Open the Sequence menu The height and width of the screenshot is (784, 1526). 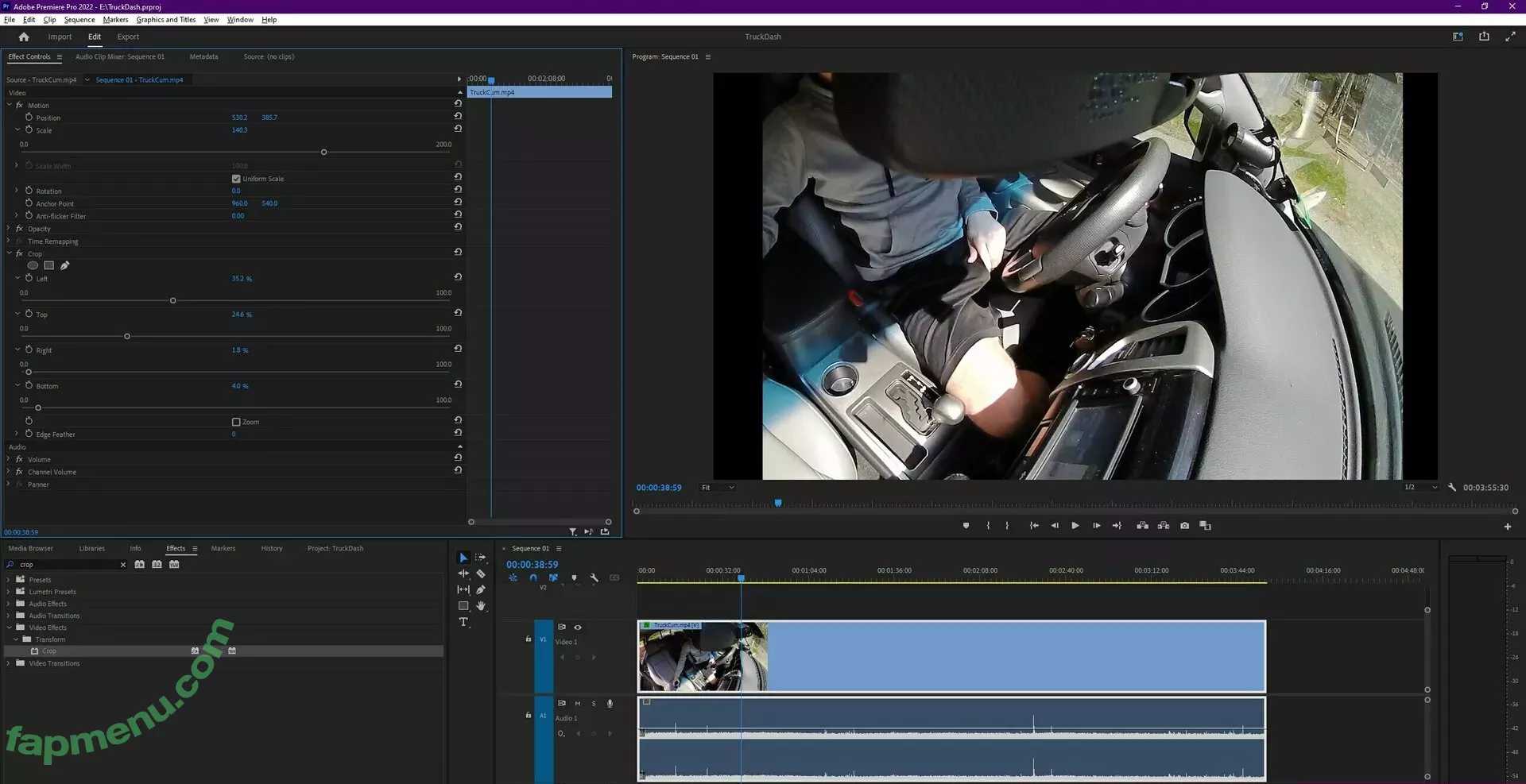click(79, 20)
